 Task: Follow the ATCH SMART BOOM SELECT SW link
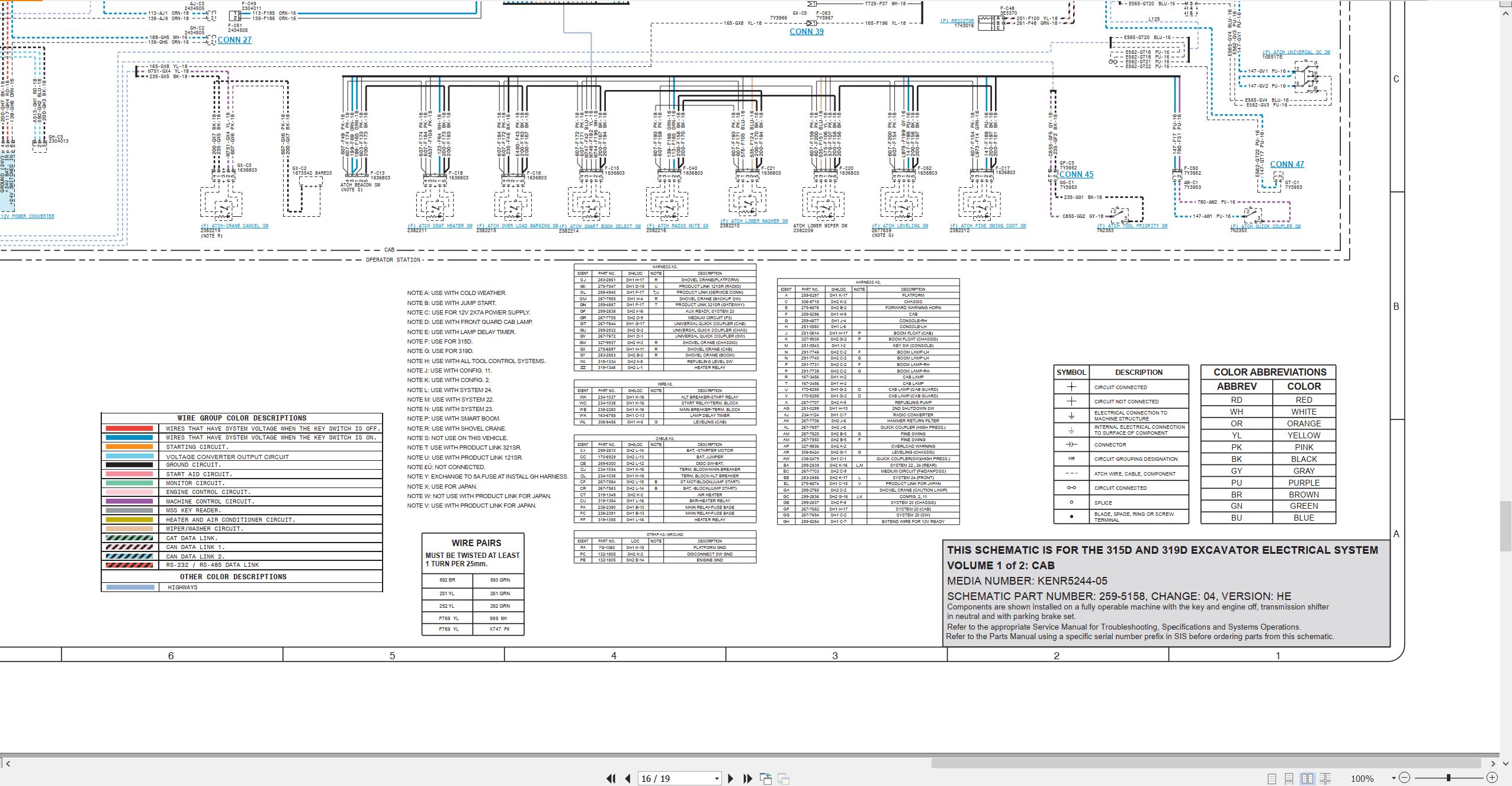coord(600,226)
